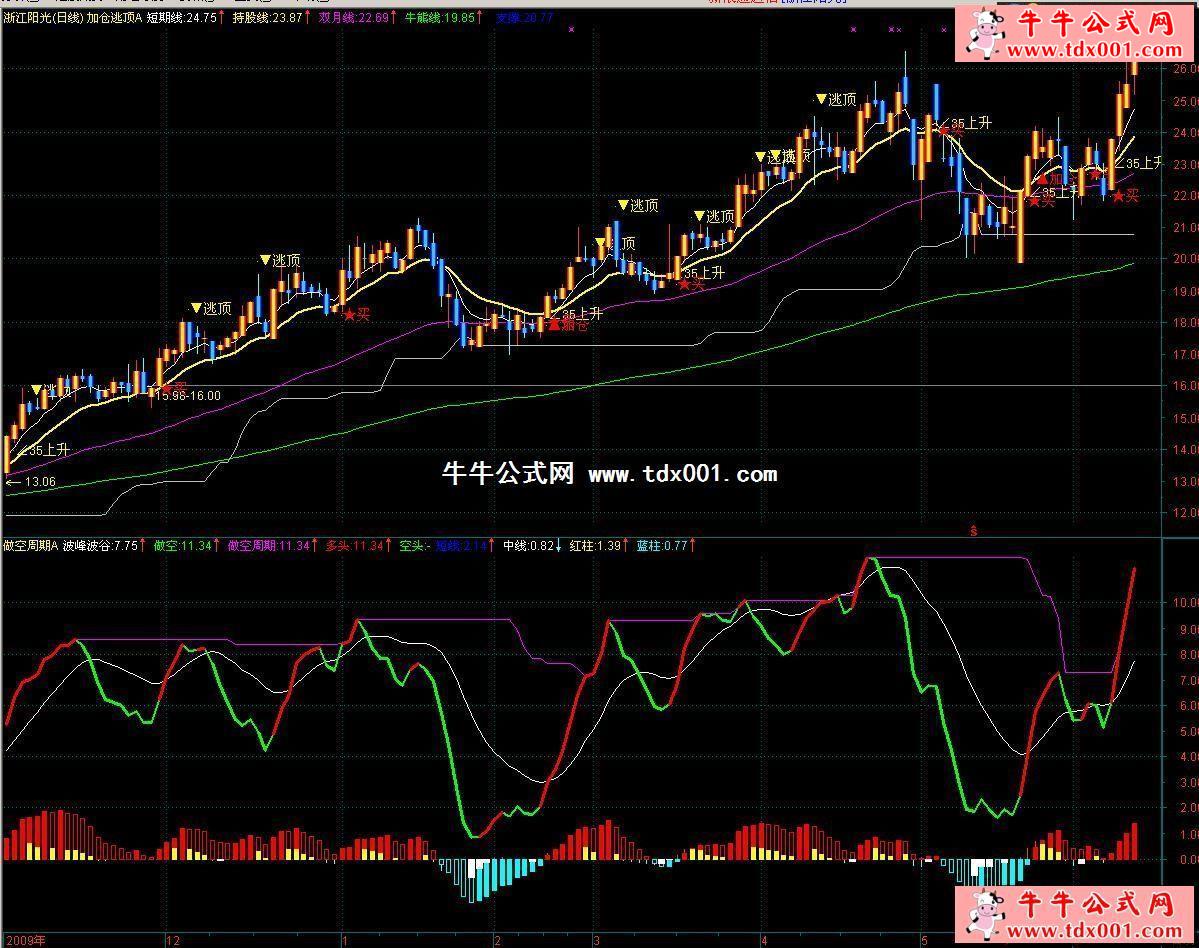
Task: Select month 12 on the time axis
Action: pos(171,940)
